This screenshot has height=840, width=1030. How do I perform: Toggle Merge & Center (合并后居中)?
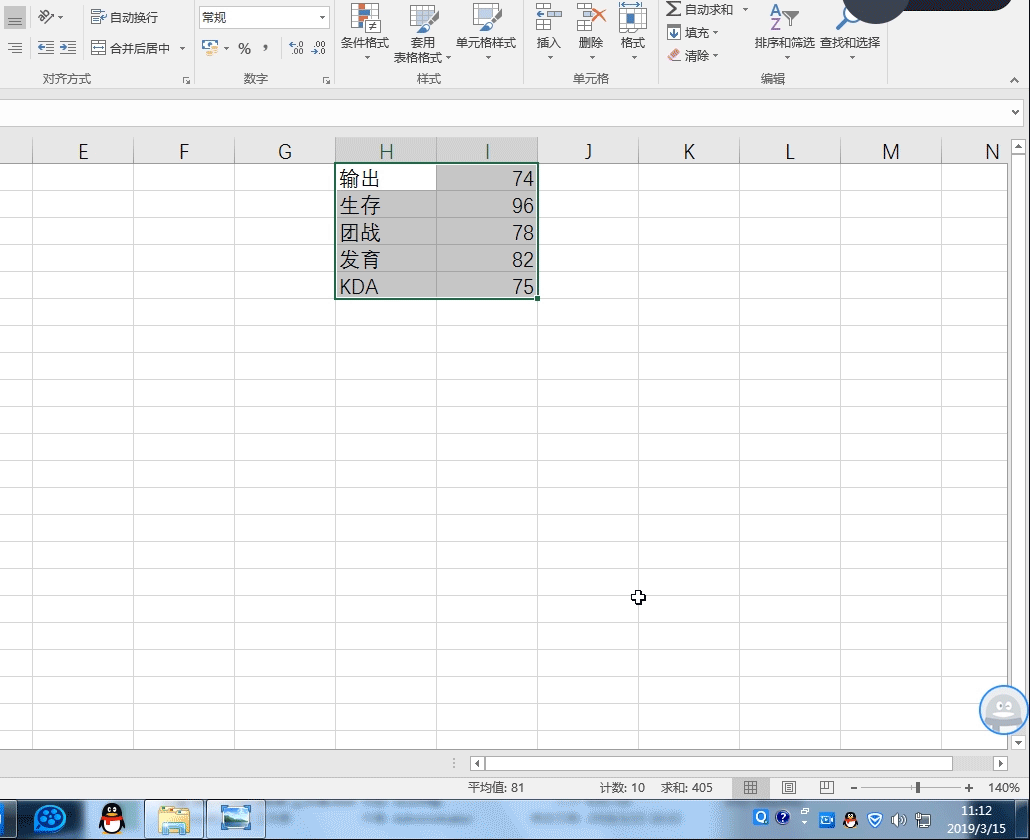click(131, 48)
